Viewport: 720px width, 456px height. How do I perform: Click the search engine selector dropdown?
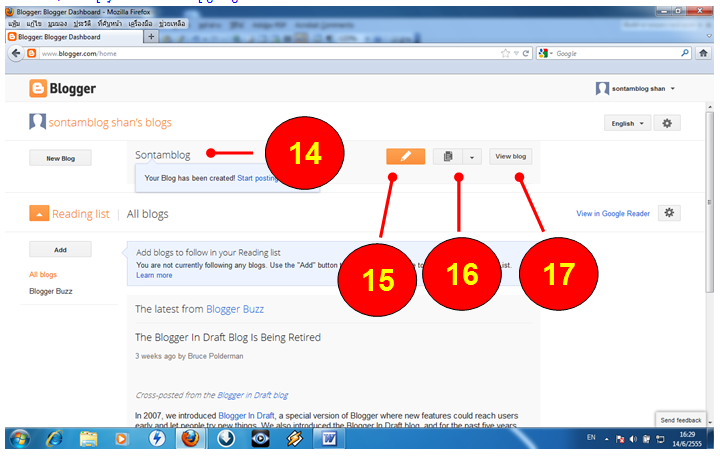tap(546, 53)
